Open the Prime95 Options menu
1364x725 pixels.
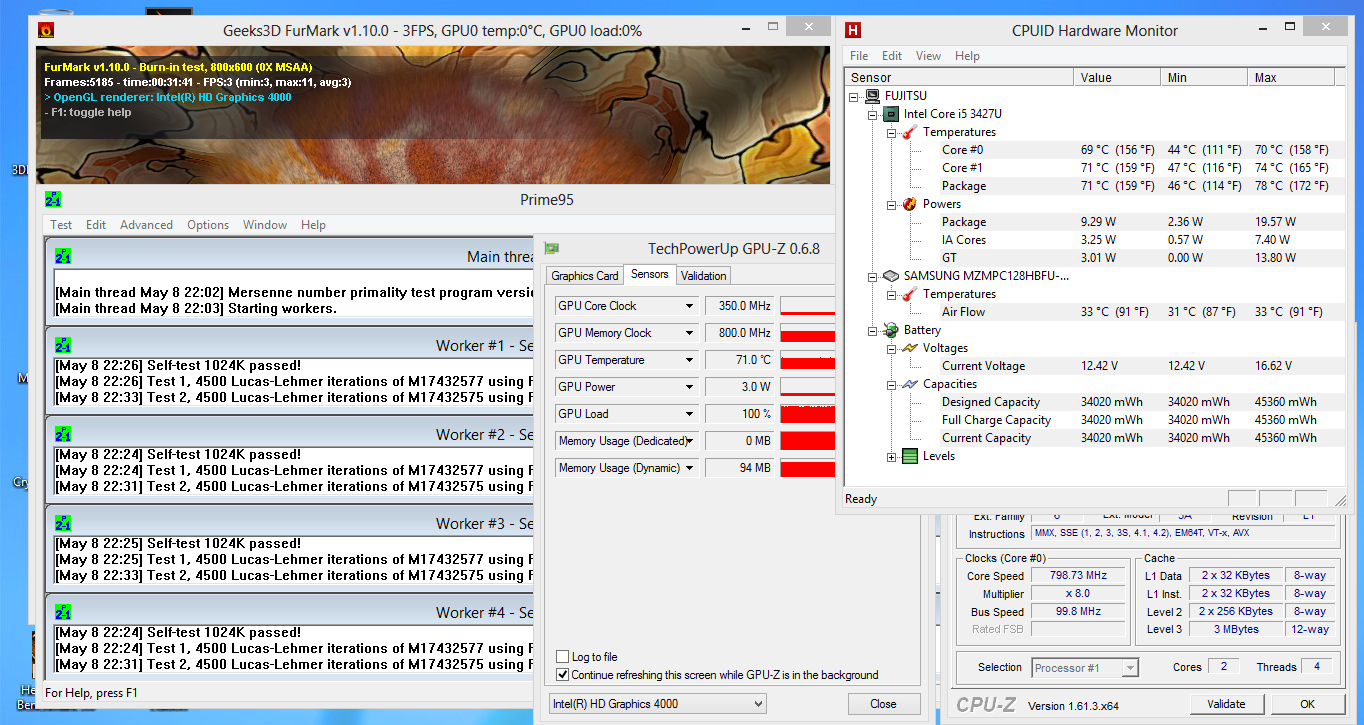(208, 225)
